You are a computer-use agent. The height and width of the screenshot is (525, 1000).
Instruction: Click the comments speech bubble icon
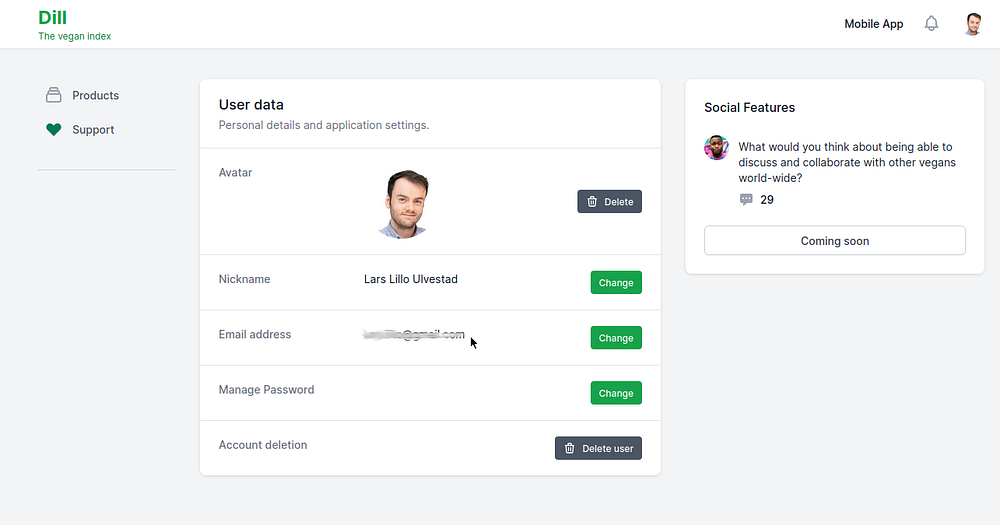(746, 200)
